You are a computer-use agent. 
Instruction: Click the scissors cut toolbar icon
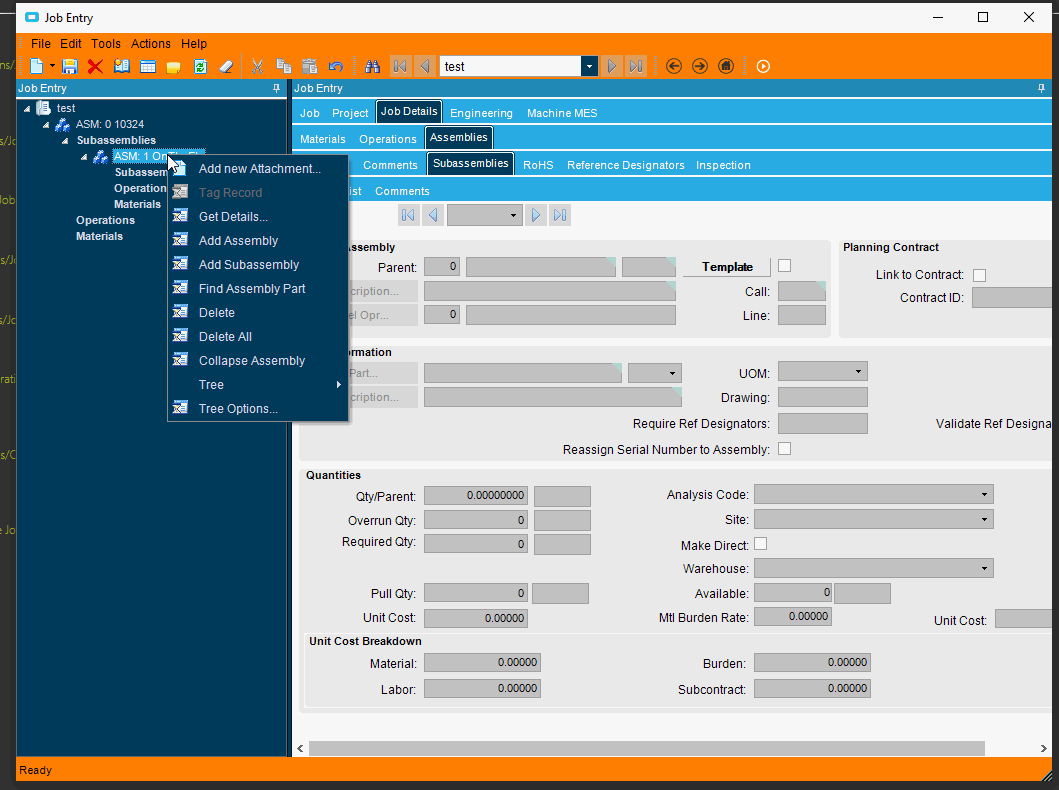coord(257,66)
